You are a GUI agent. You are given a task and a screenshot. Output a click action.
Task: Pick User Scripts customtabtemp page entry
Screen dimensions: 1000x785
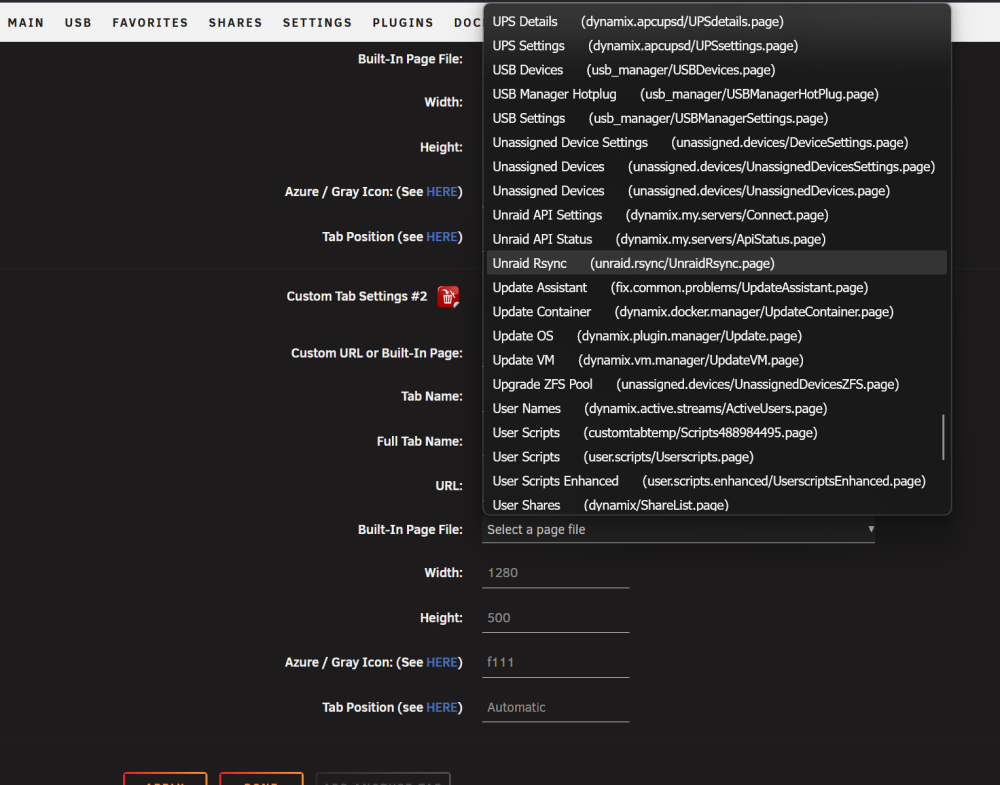716,433
